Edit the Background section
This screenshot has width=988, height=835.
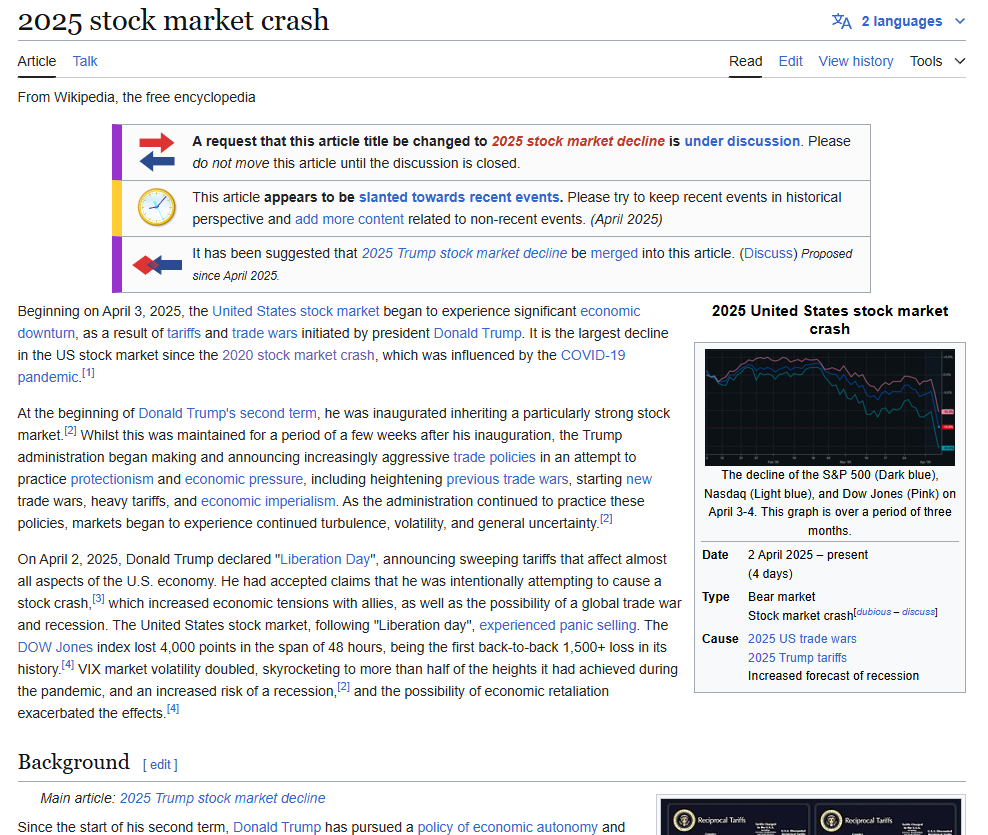click(160, 765)
